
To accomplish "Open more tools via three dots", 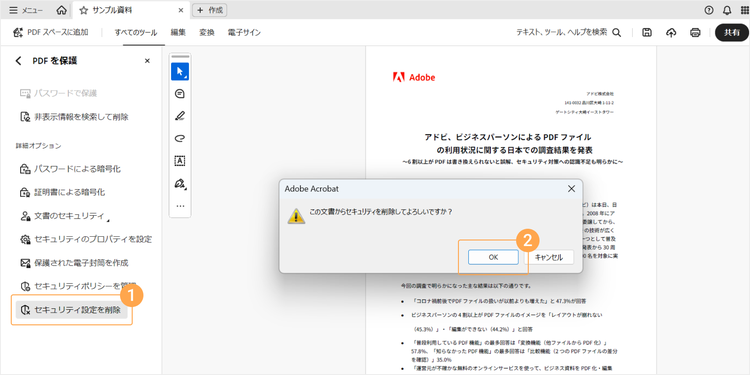I will 180,206.
